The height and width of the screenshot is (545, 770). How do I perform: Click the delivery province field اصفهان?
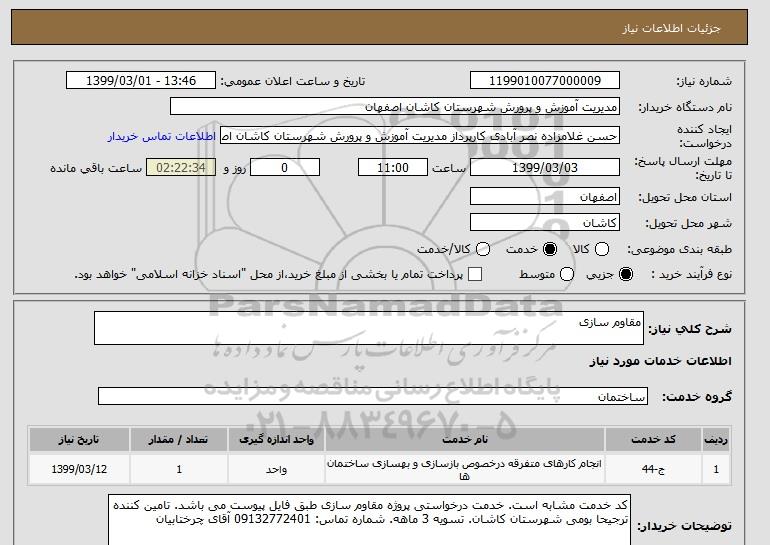tap(545, 196)
